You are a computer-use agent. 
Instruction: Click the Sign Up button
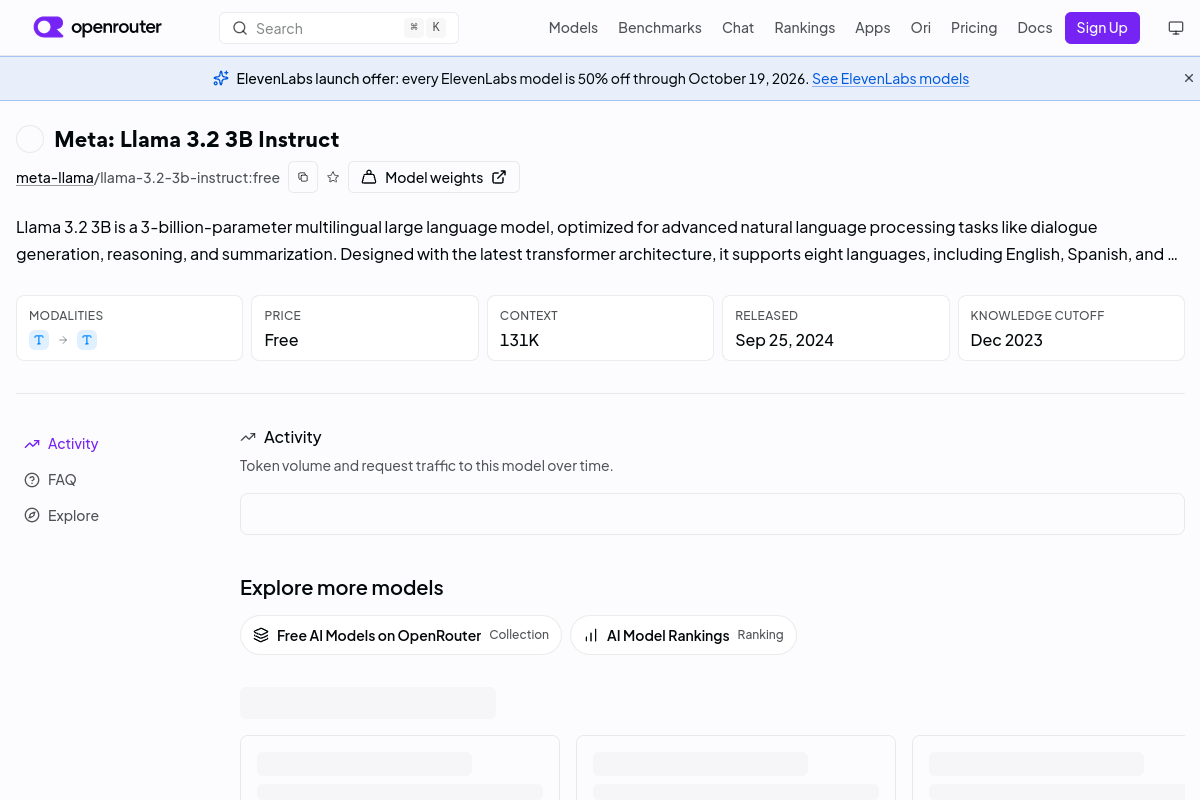tap(1102, 28)
